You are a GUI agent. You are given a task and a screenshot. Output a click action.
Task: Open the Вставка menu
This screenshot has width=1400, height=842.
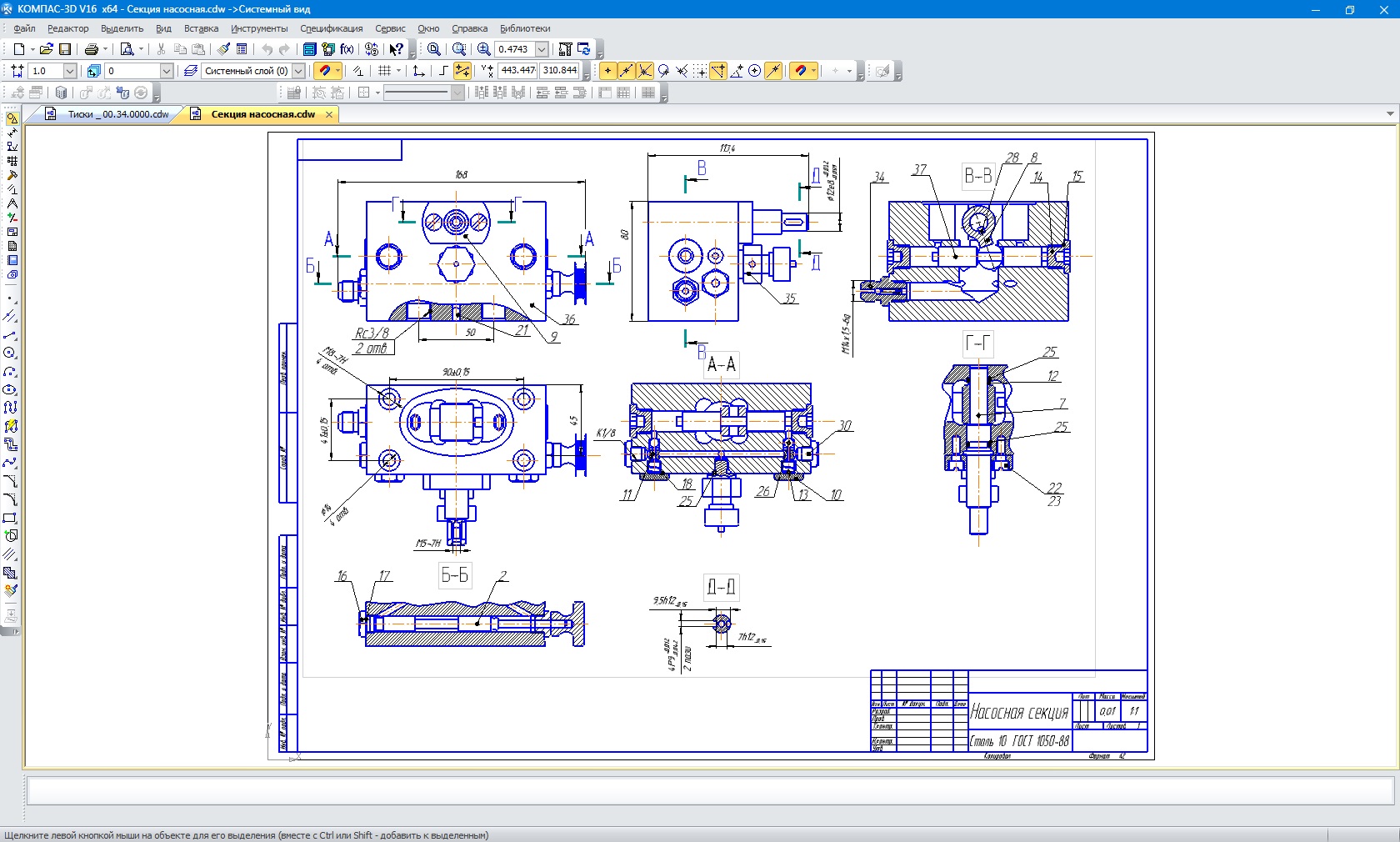(x=201, y=28)
